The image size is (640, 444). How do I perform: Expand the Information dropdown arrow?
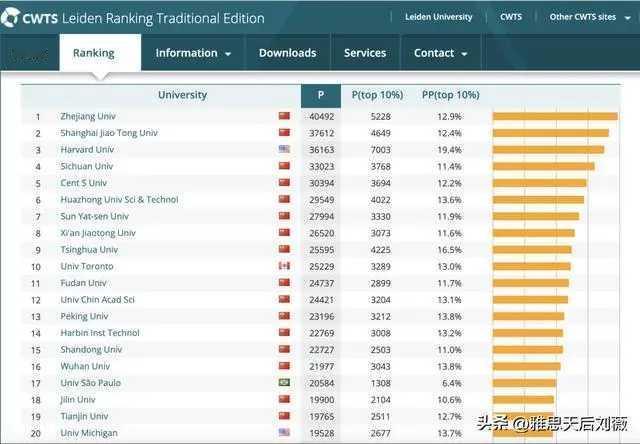click(x=228, y=54)
